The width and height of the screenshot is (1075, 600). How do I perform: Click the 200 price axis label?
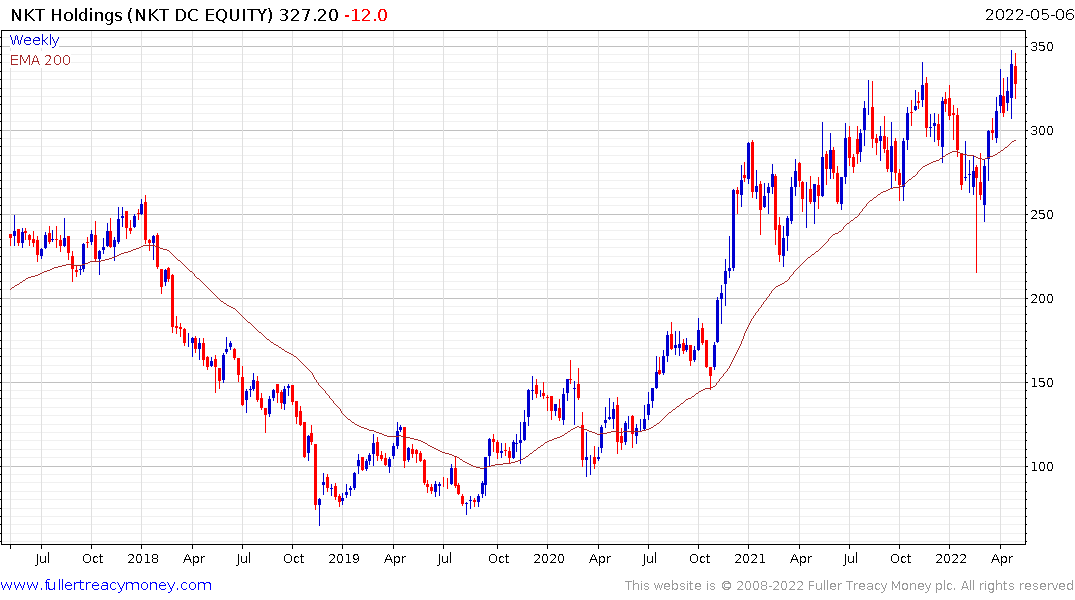pos(1042,299)
